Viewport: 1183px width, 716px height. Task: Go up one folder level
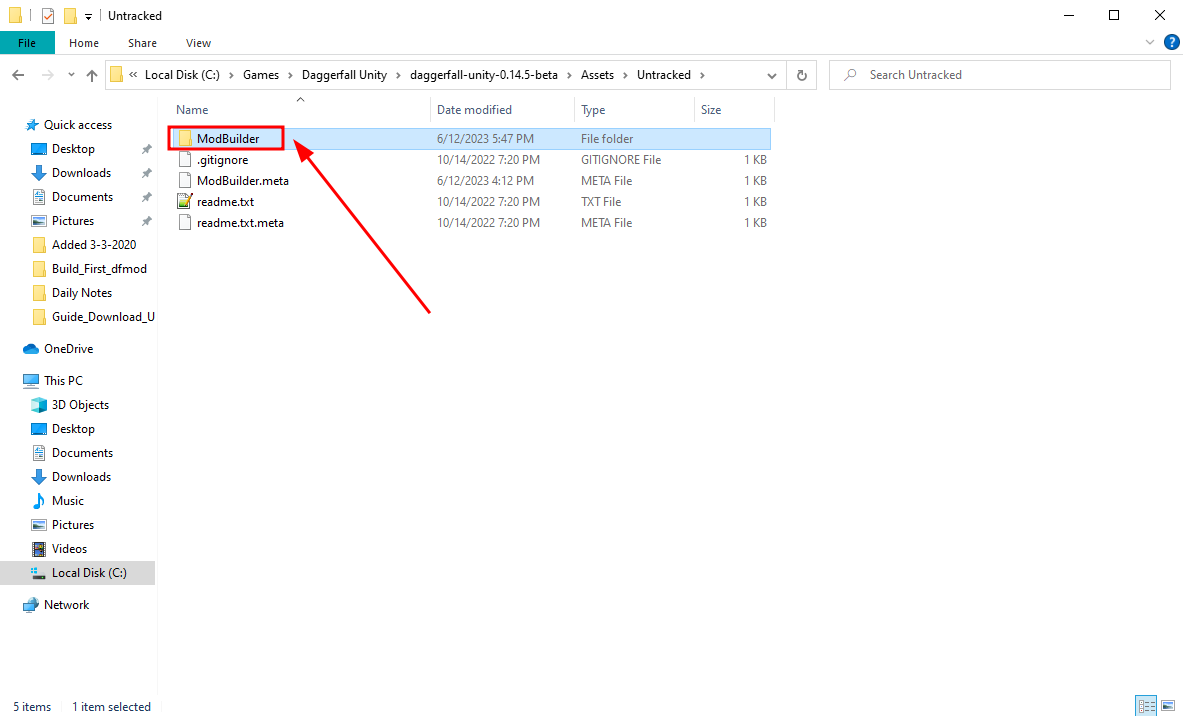[92, 75]
